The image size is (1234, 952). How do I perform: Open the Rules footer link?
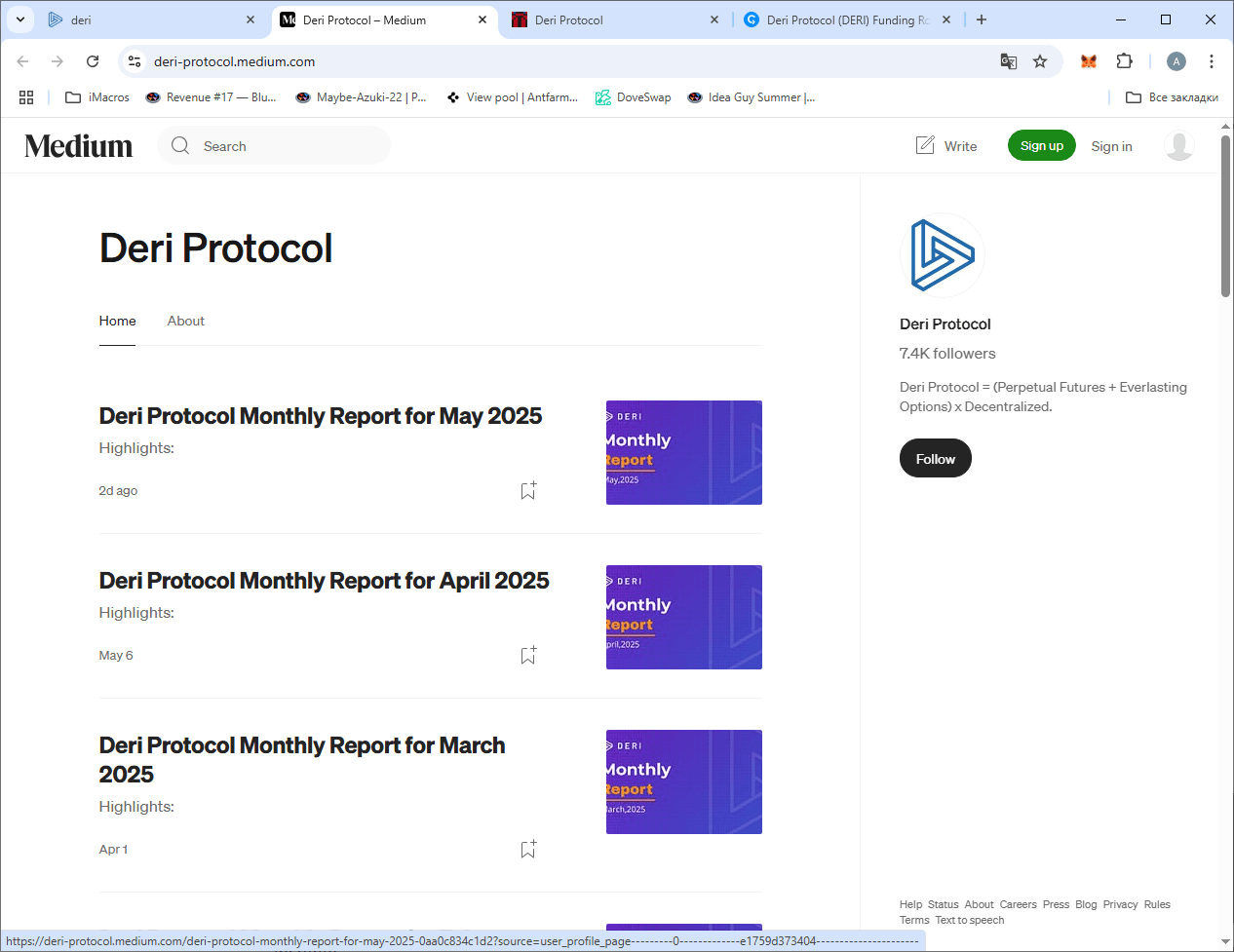click(x=1157, y=904)
